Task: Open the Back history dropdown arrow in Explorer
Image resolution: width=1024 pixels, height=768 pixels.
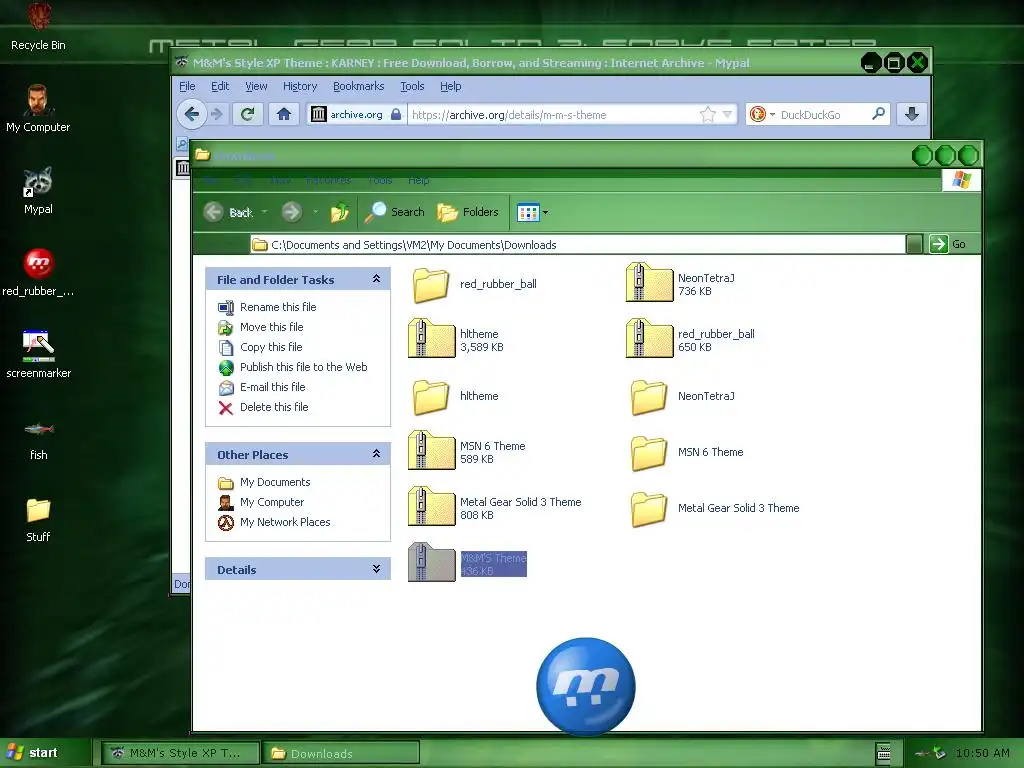Action: (x=264, y=212)
